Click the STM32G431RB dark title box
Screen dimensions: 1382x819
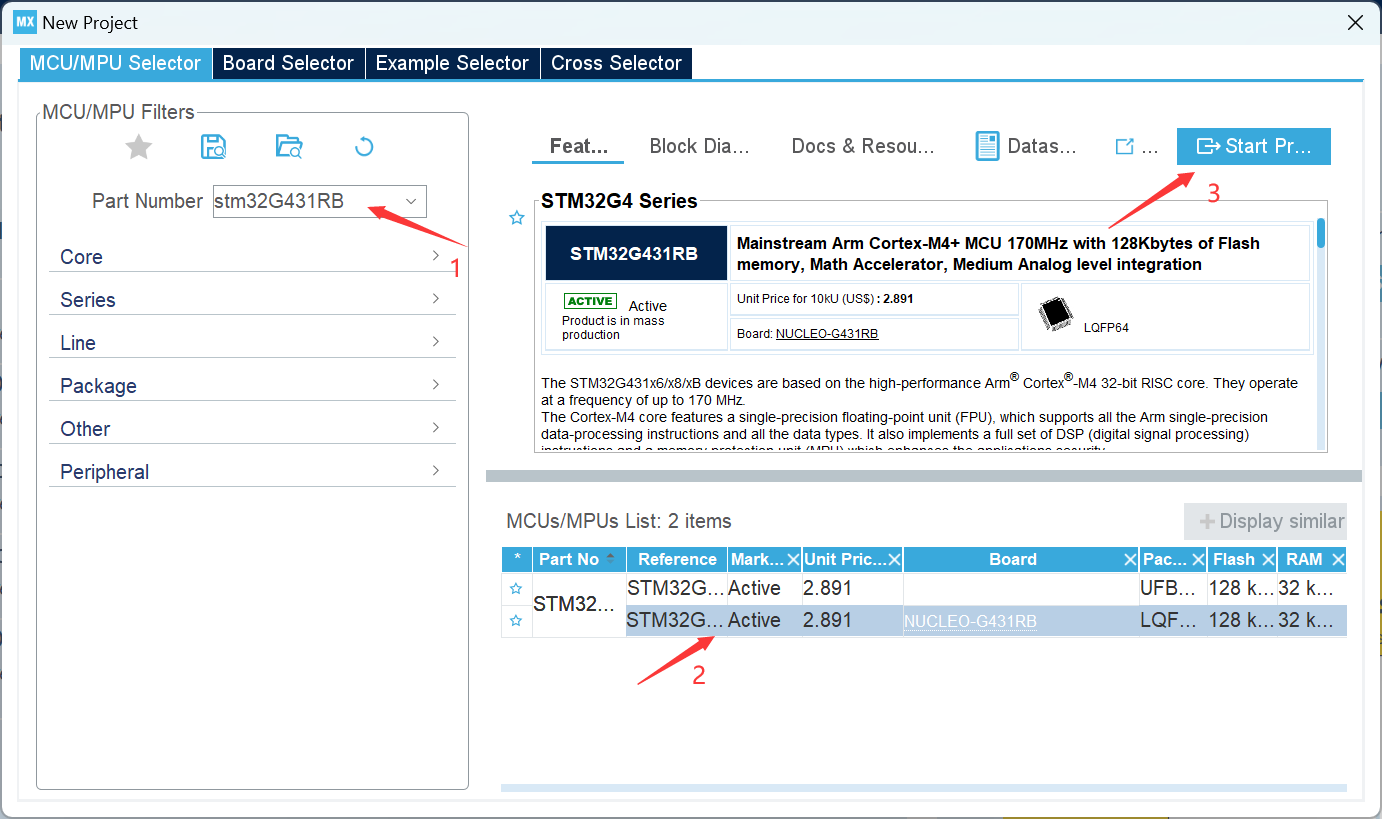[636, 253]
